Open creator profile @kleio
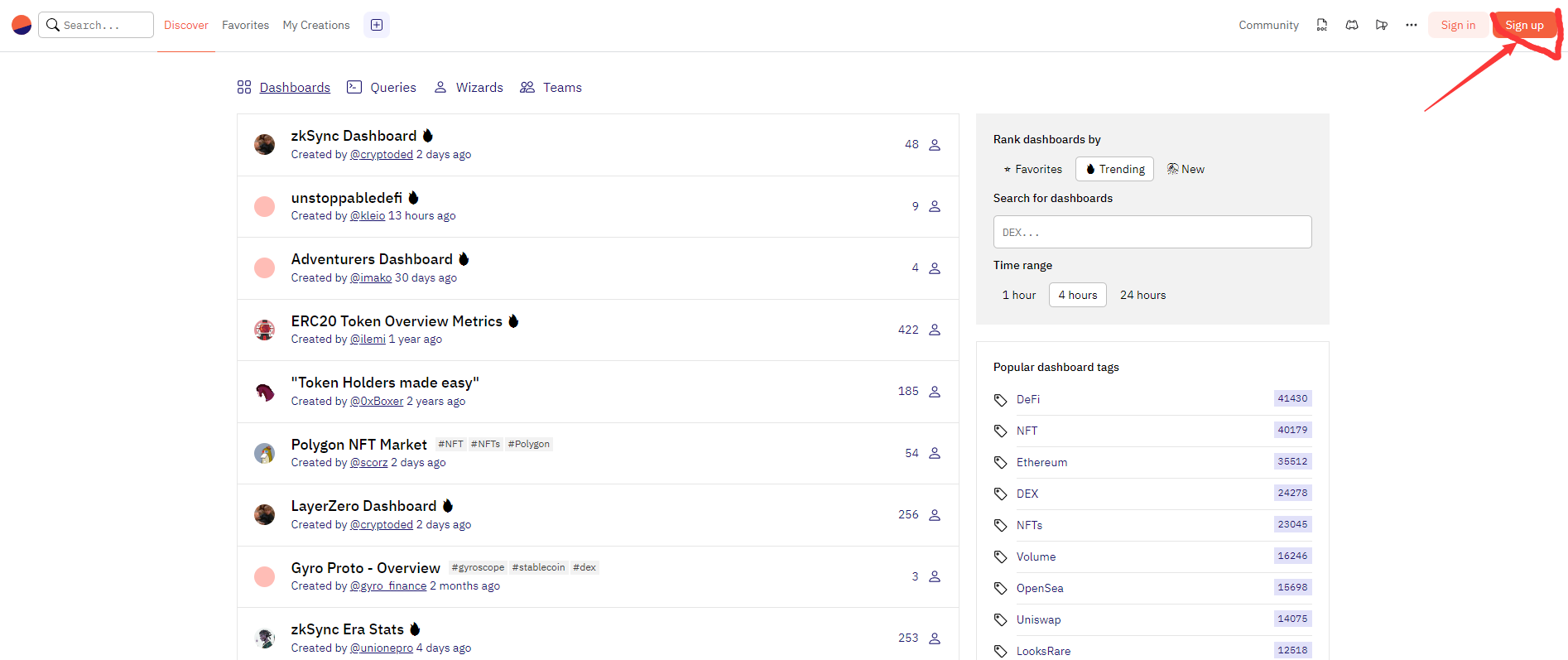 click(368, 216)
